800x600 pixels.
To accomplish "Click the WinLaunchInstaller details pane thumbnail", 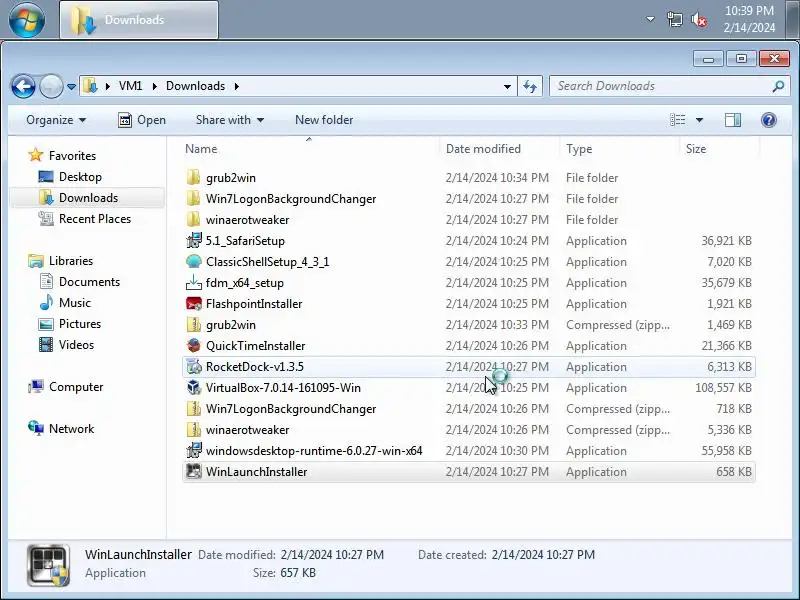I will pos(48,565).
